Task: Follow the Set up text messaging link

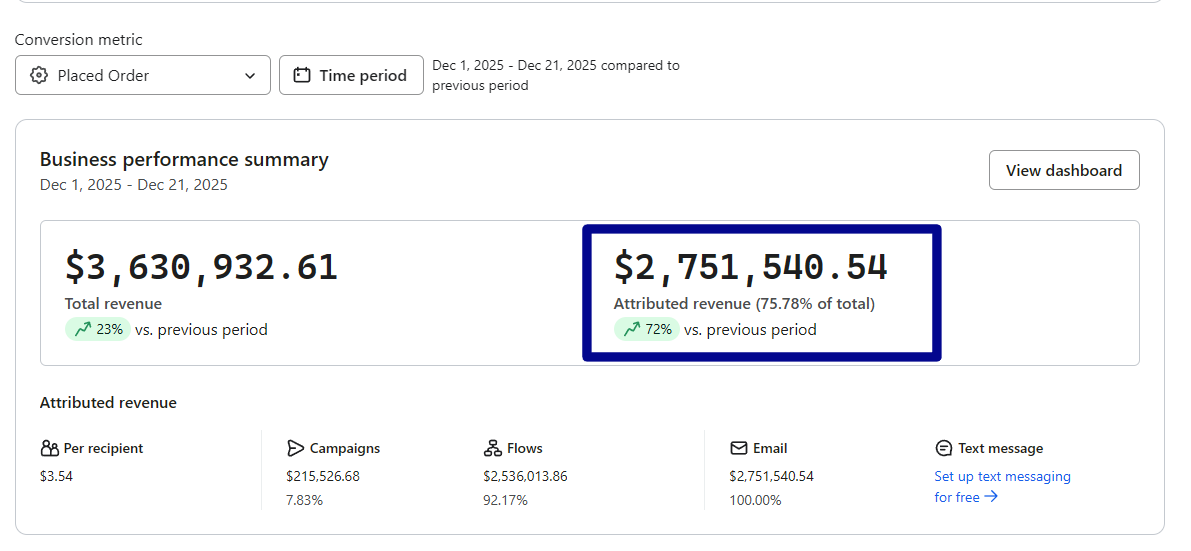Action: [x=1002, y=477]
